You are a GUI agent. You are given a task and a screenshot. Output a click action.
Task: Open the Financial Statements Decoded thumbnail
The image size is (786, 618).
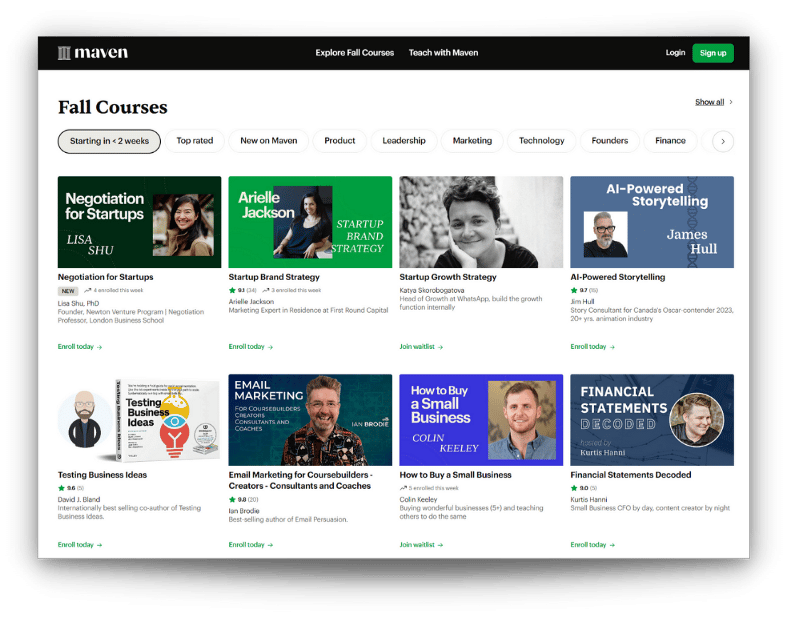coord(652,420)
